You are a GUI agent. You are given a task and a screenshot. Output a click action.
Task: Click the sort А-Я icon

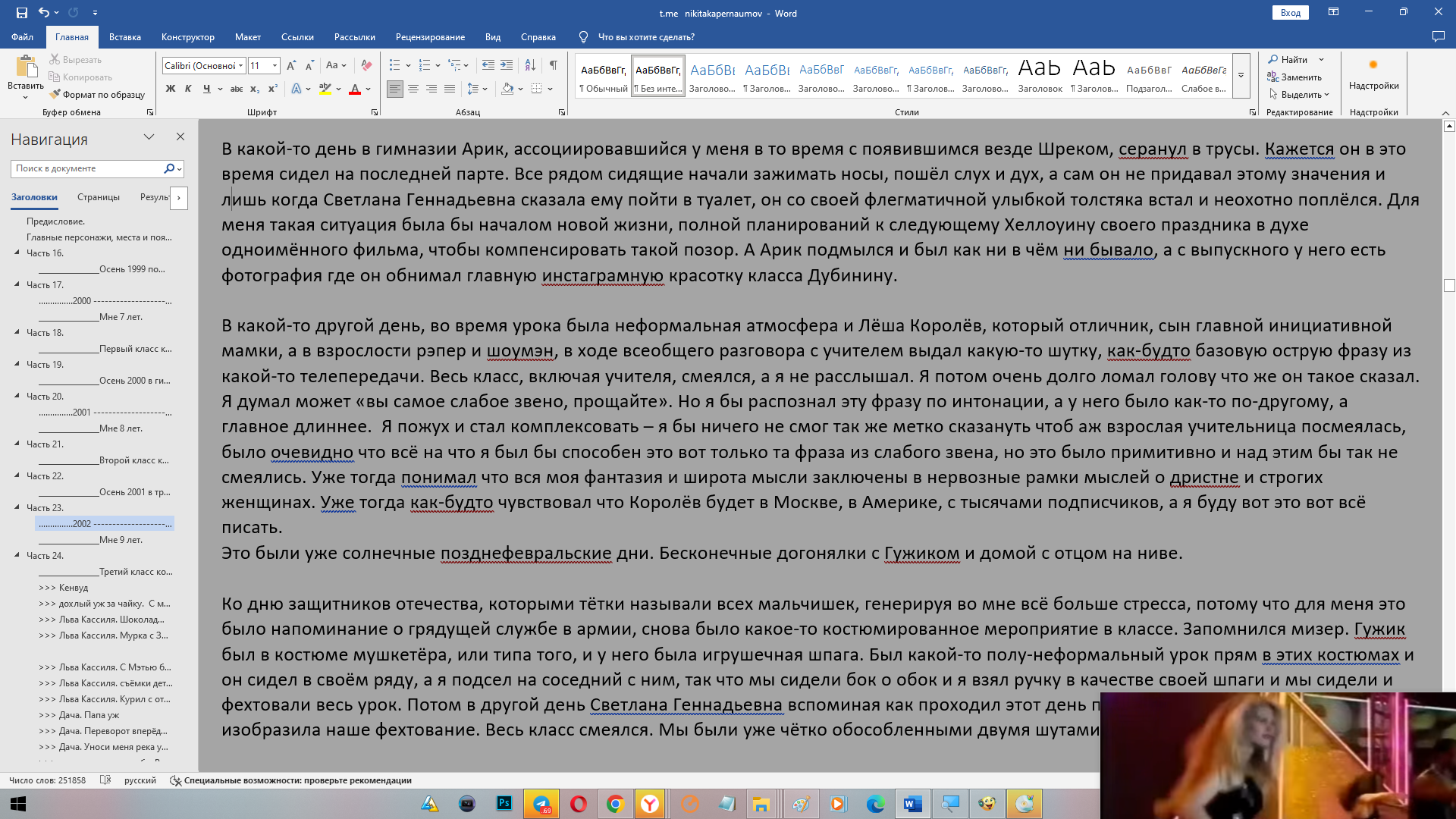(x=530, y=65)
